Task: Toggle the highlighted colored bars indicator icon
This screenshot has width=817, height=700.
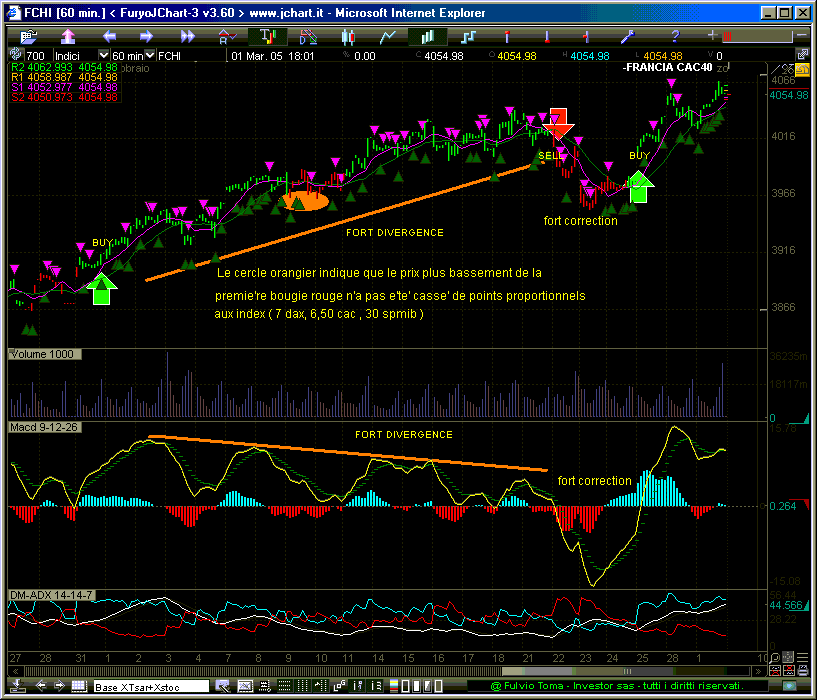Action: [268, 37]
